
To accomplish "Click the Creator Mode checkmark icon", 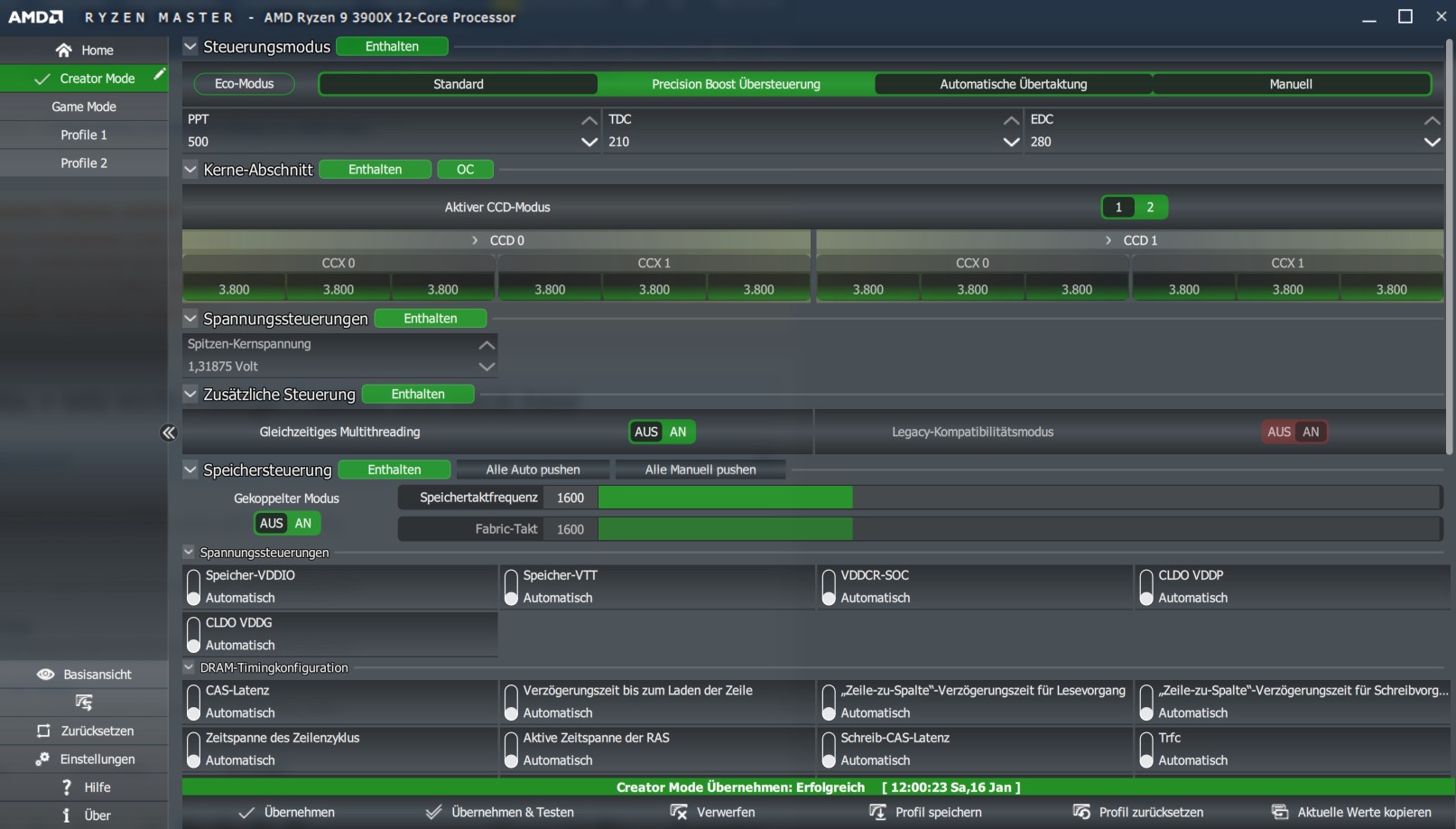I will pos(42,79).
